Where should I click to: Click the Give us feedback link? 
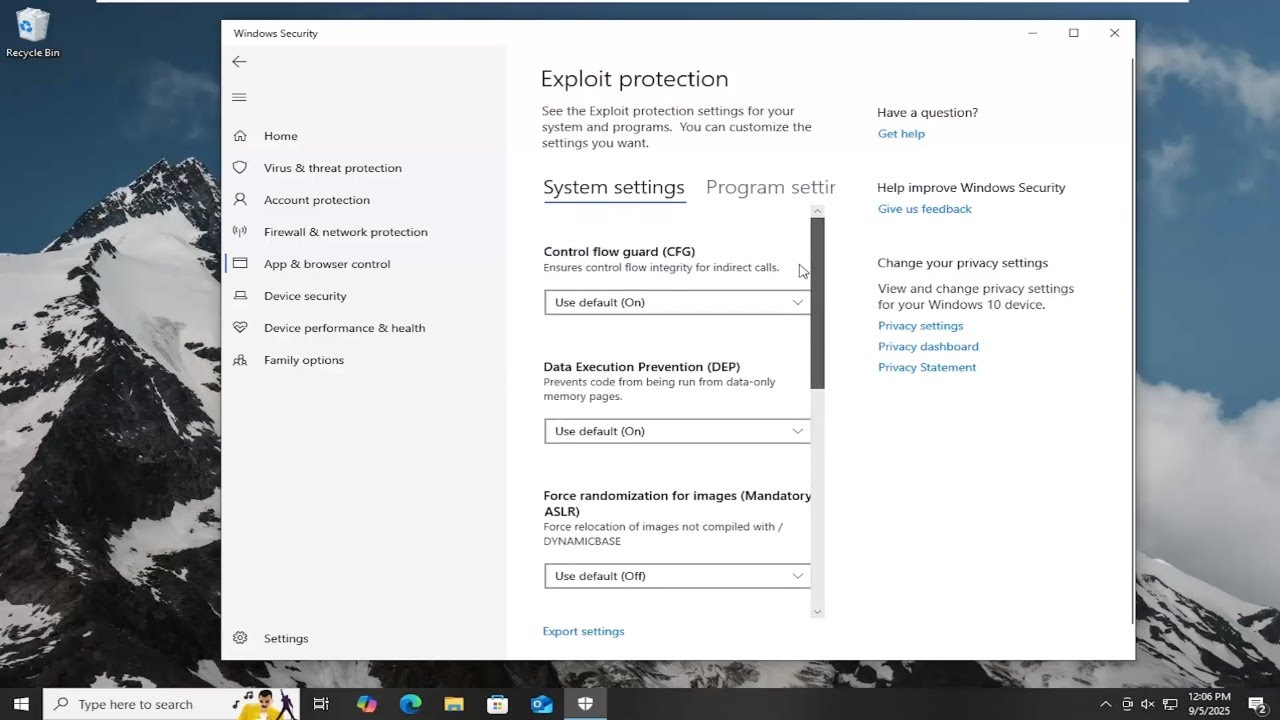[x=925, y=209]
